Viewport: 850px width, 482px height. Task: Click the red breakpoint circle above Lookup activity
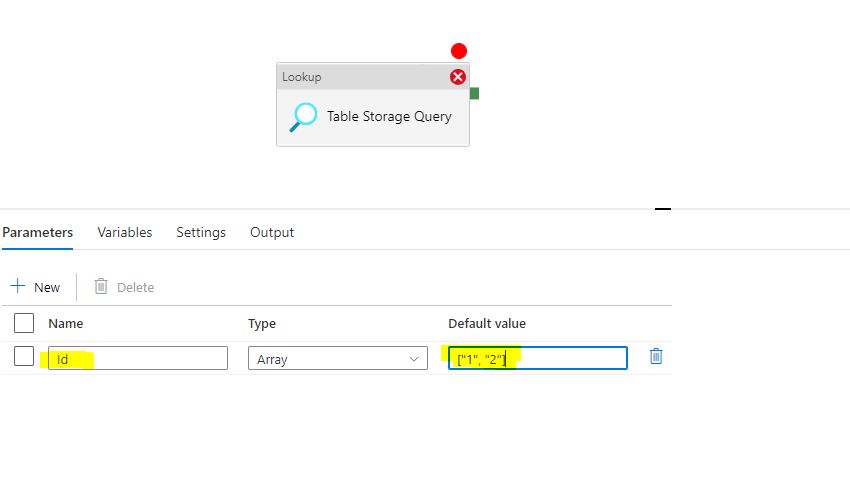[459, 51]
